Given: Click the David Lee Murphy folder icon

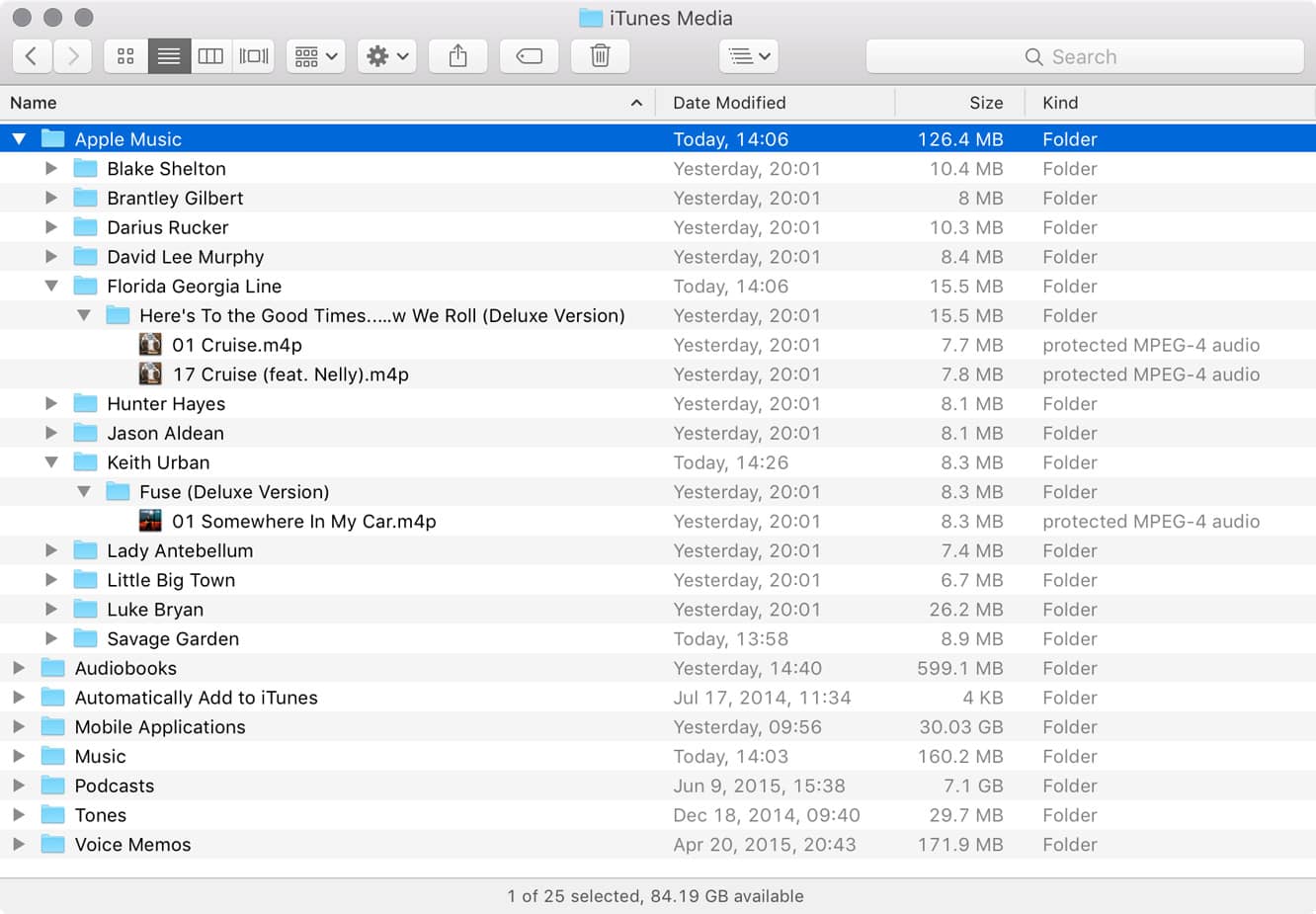Looking at the screenshot, I should pos(86,256).
